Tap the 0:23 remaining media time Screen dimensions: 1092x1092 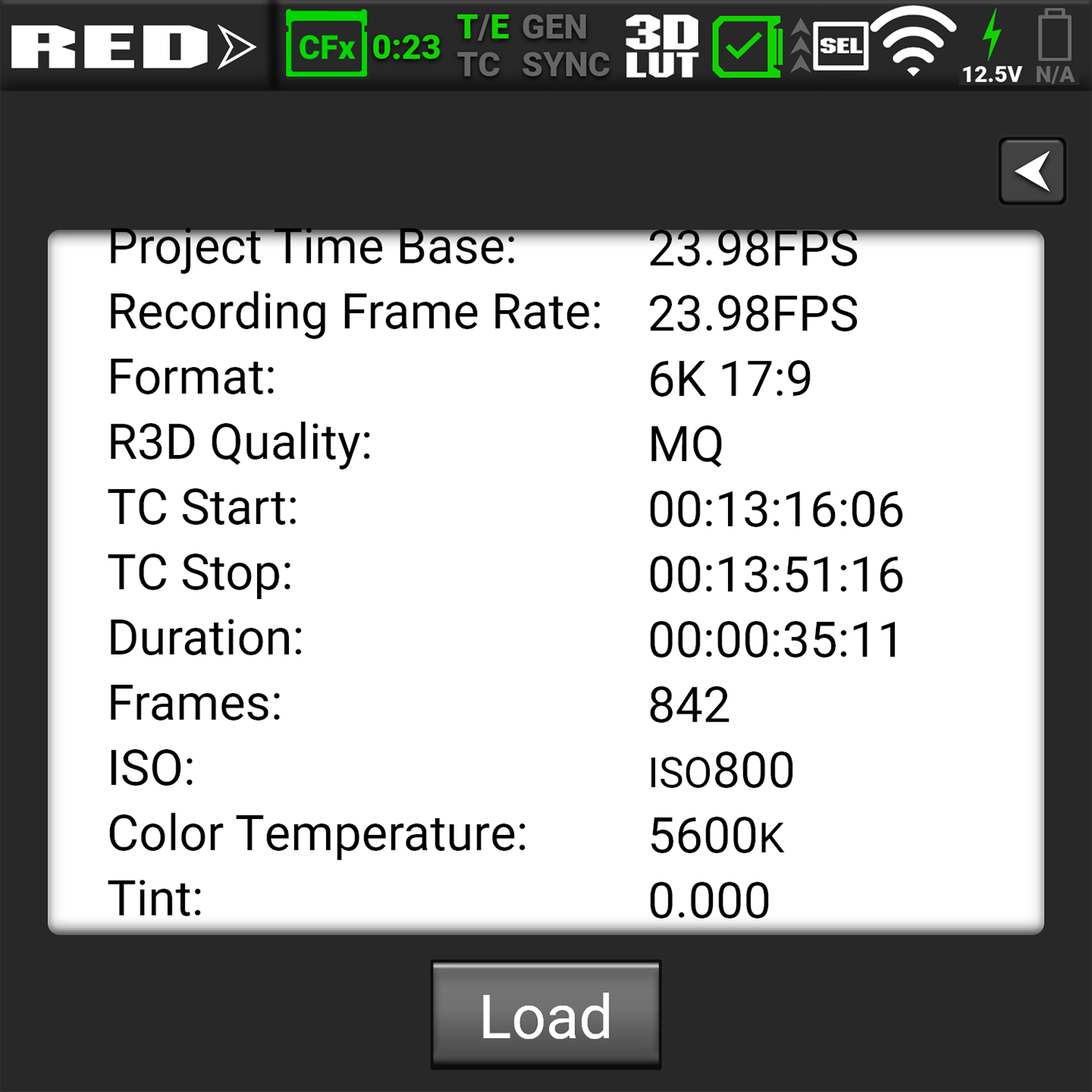(406, 48)
